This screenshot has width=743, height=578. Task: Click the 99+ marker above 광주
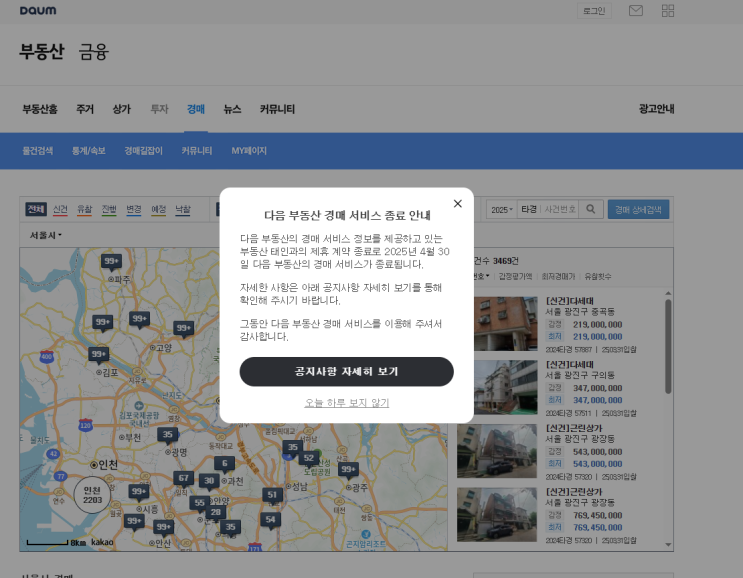348,470
